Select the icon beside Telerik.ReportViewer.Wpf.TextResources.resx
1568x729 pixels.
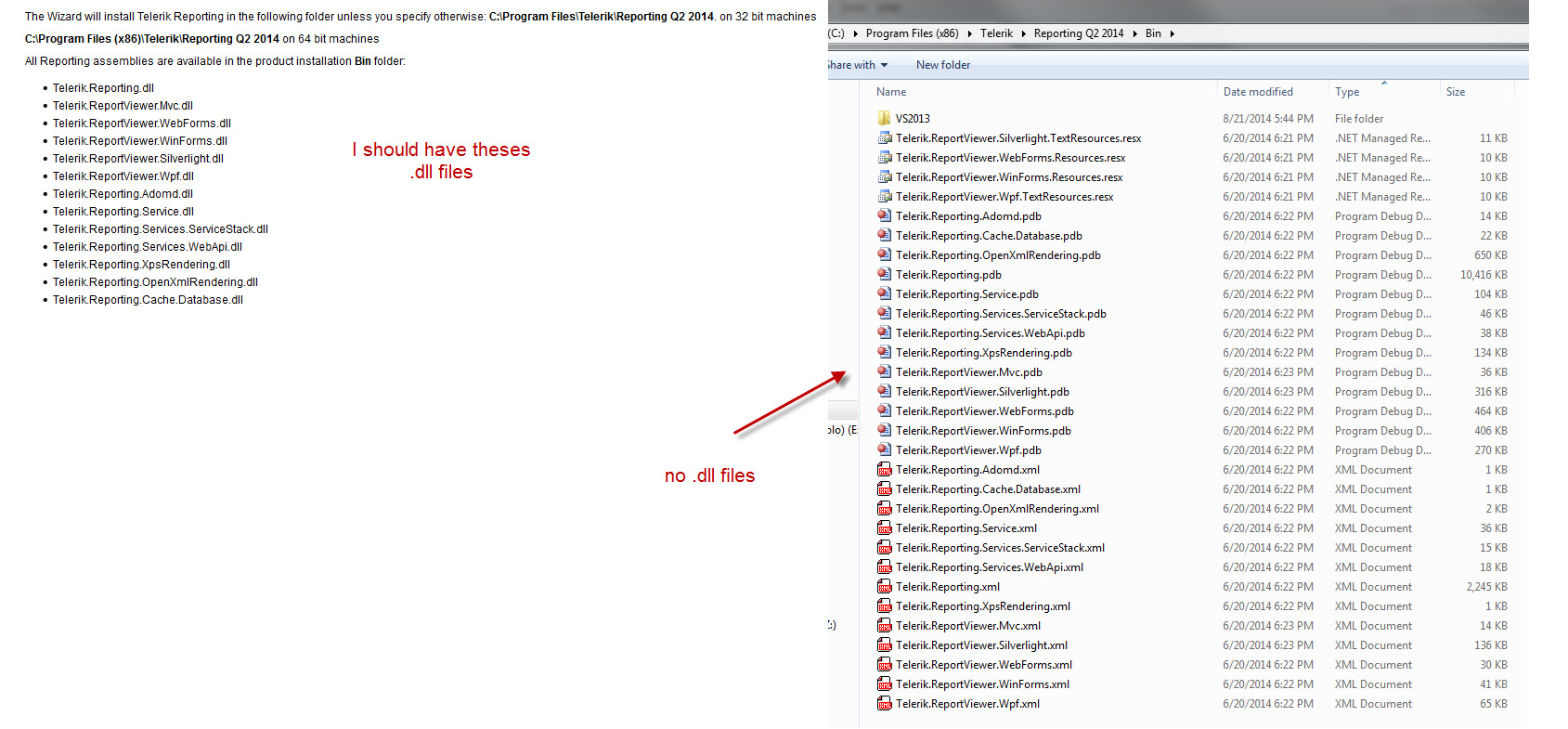tap(884, 197)
